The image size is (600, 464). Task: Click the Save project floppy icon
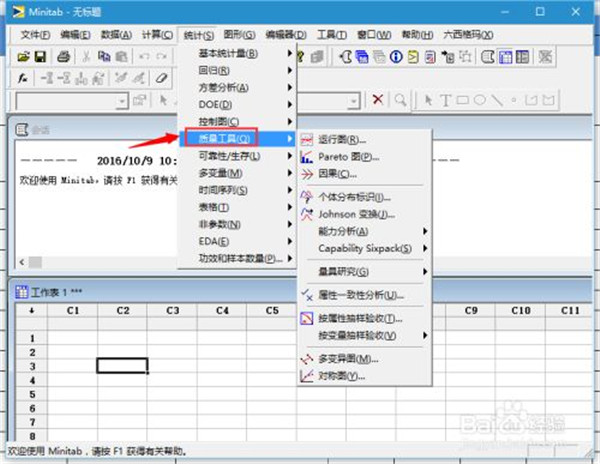(x=40, y=57)
